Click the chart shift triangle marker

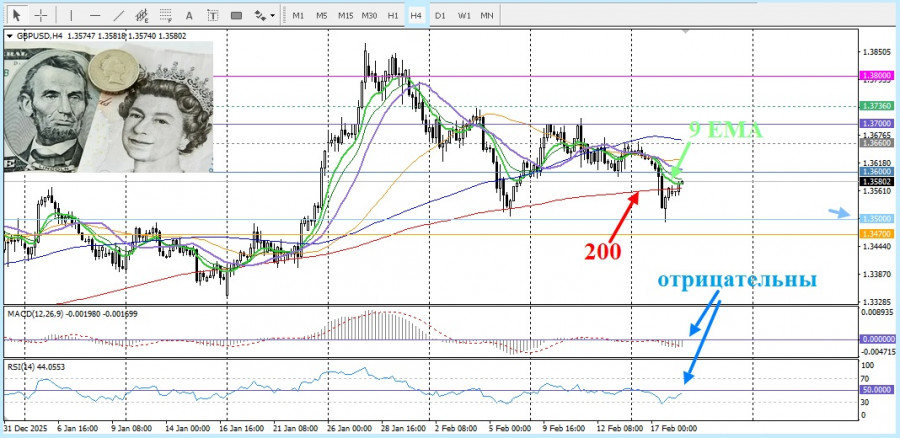click(685, 32)
